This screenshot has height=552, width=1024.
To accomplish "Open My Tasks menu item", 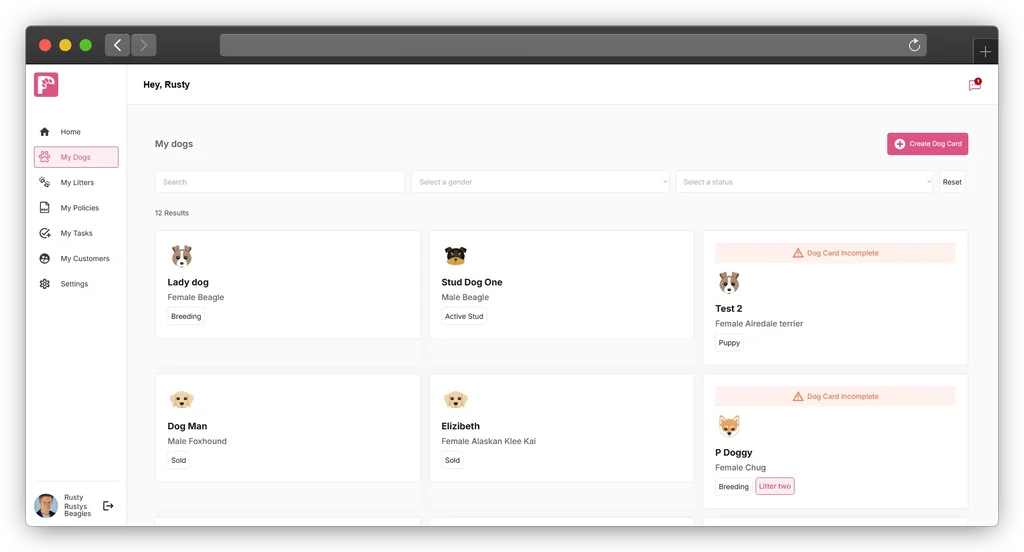I will [76, 233].
